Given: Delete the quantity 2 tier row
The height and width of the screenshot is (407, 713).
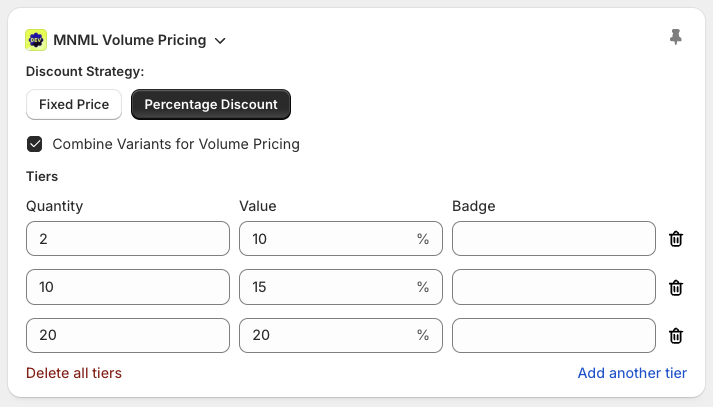Looking at the screenshot, I should 676,239.
